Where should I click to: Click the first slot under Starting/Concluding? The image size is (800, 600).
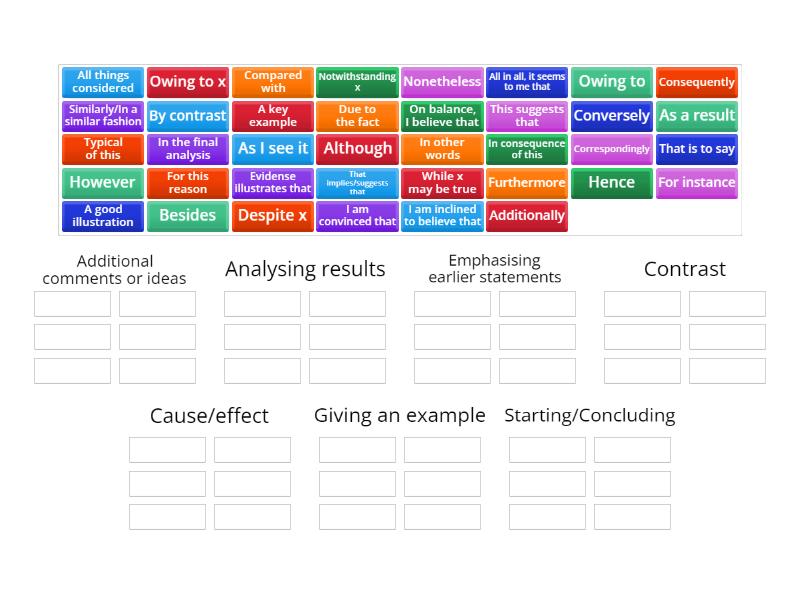[x=548, y=449]
